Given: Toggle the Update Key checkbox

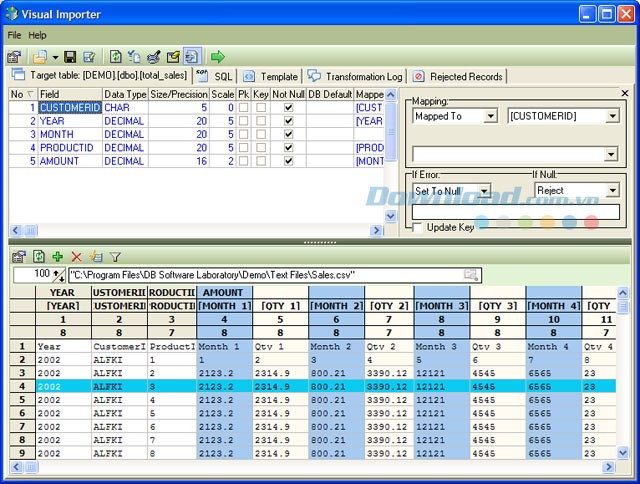Looking at the screenshot, I should click(x=416, y=227).
